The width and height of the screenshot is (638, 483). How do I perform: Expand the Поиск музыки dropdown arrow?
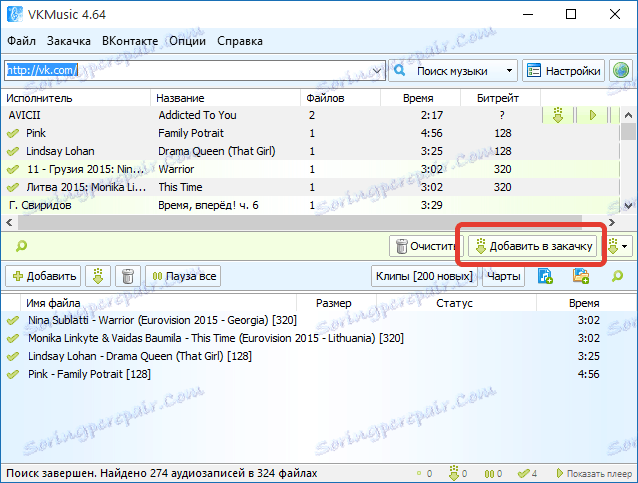point(509,71)
